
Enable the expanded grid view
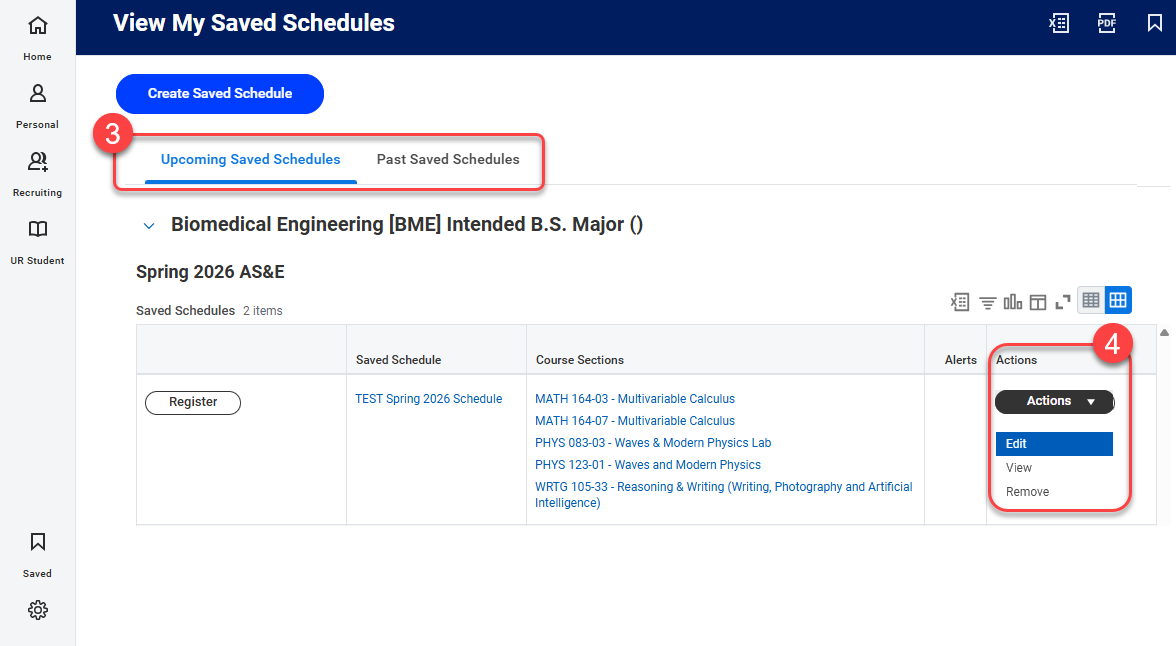tap(1117, 299)
